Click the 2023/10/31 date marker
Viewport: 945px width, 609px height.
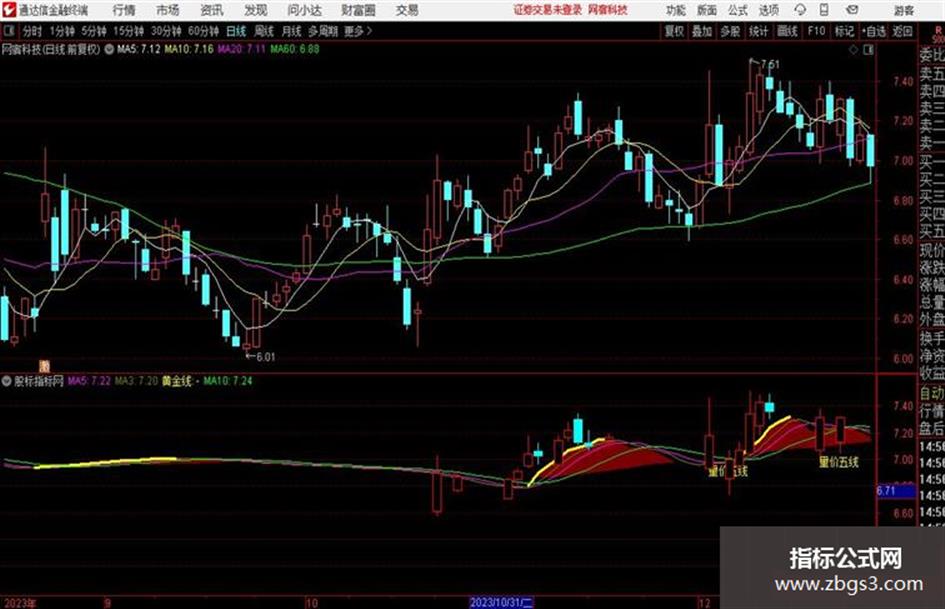(x=501, y=602)
